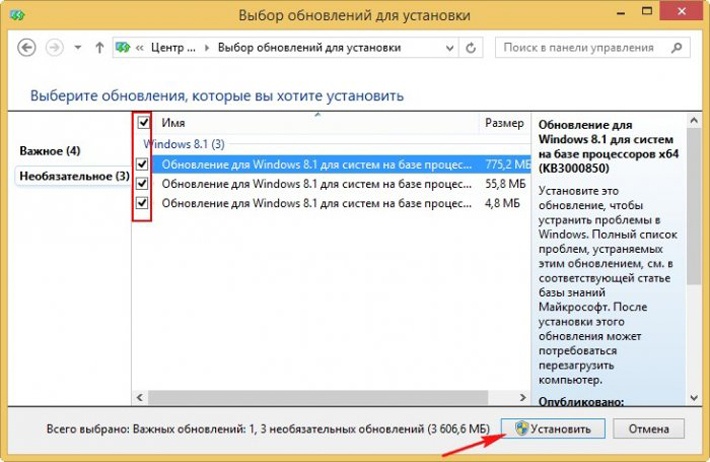Uncheck the 4,8 МБ update checkbox

[x=142, y=203]
